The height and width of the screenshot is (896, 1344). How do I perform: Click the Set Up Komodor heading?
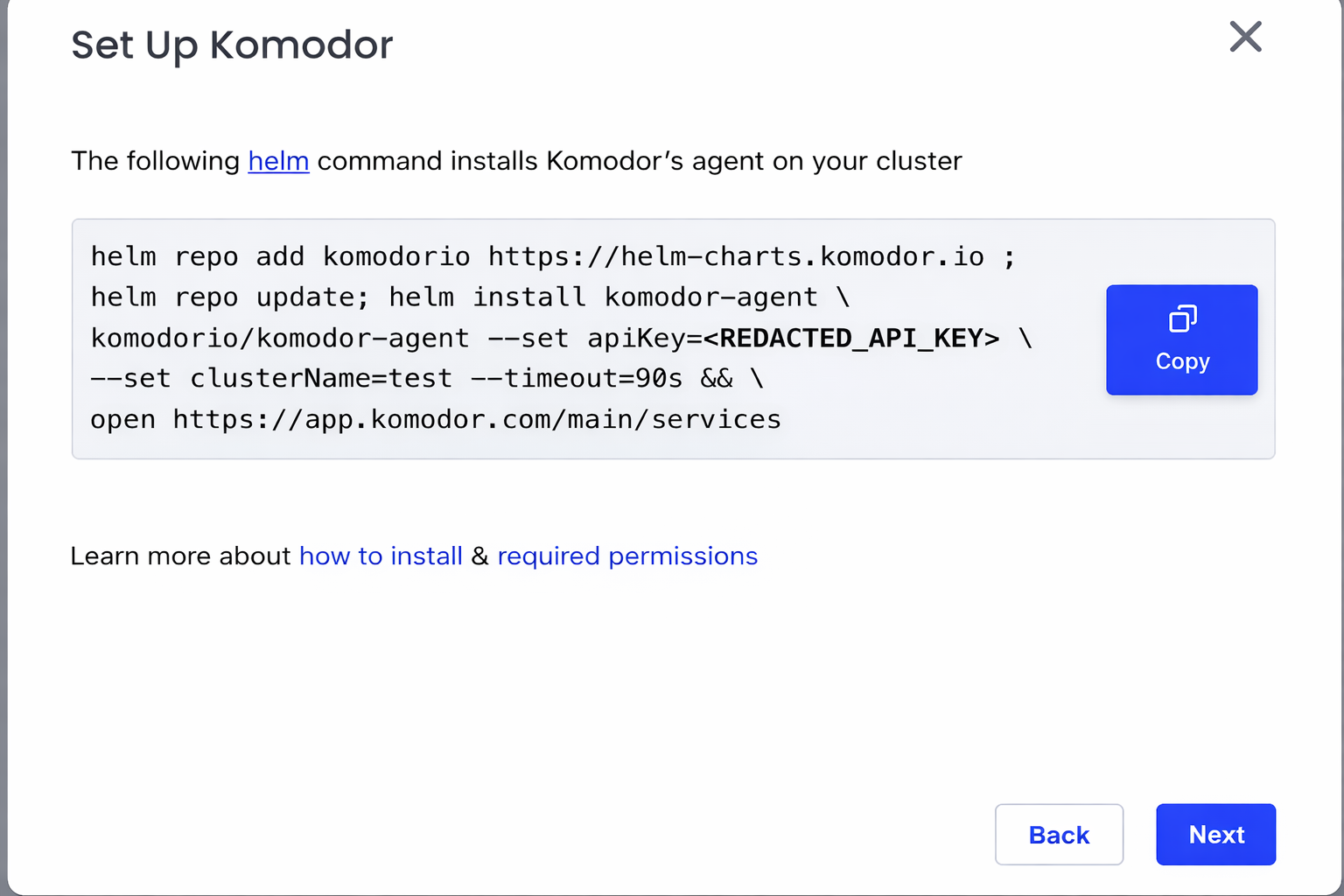pos(232,45)
